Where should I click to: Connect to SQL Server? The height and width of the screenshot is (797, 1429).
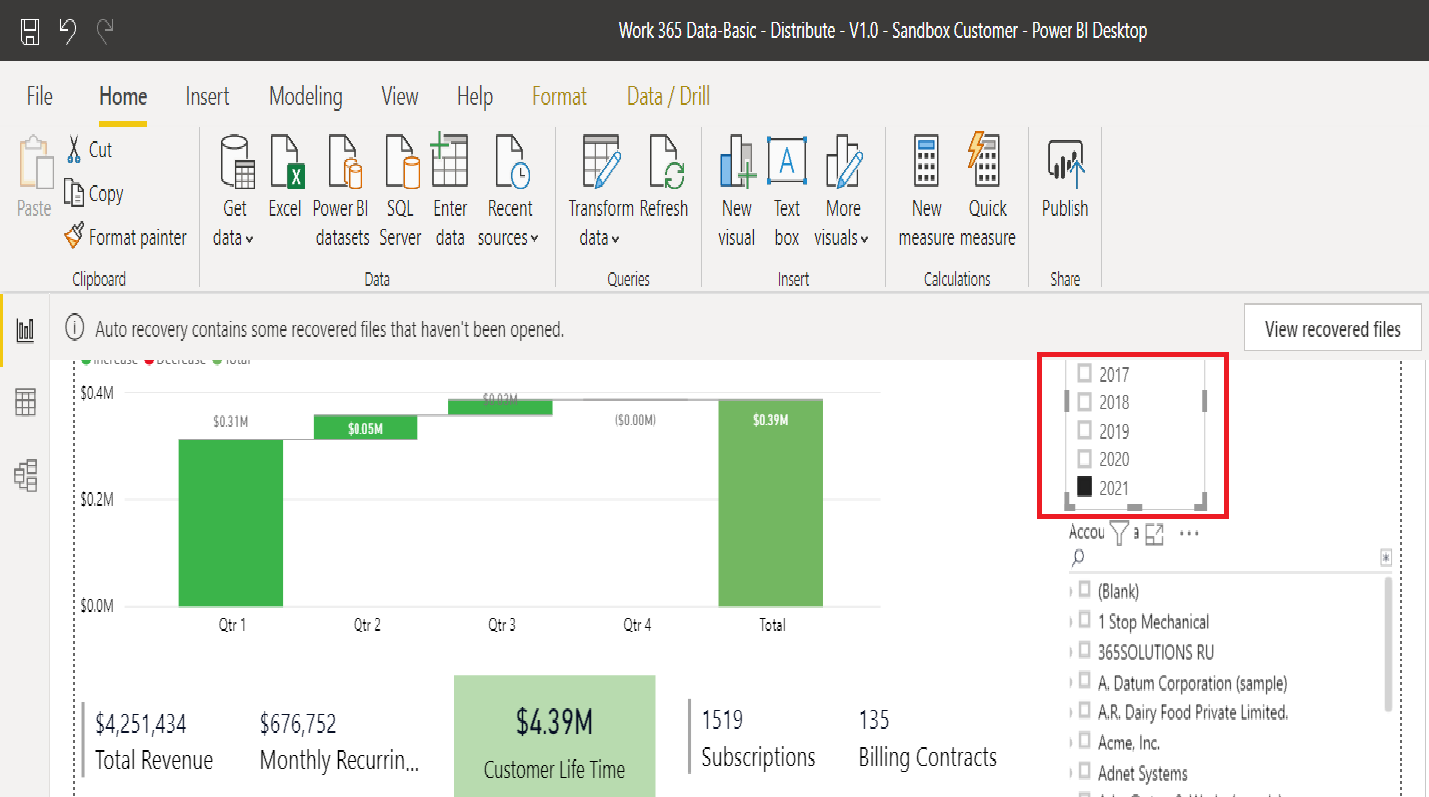(400, 192)
